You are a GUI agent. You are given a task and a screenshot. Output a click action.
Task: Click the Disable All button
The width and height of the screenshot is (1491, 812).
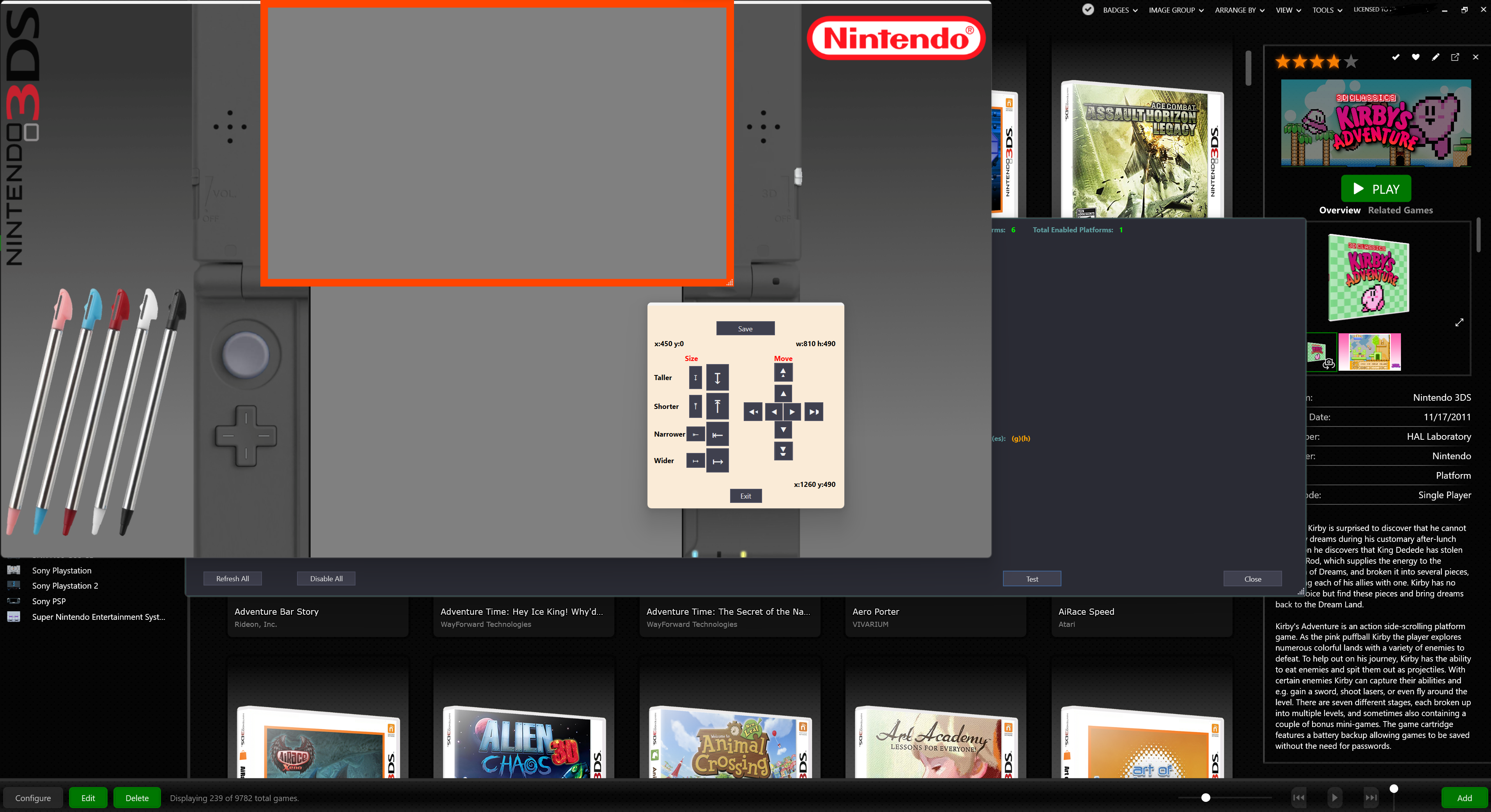[x=326, y=579]
